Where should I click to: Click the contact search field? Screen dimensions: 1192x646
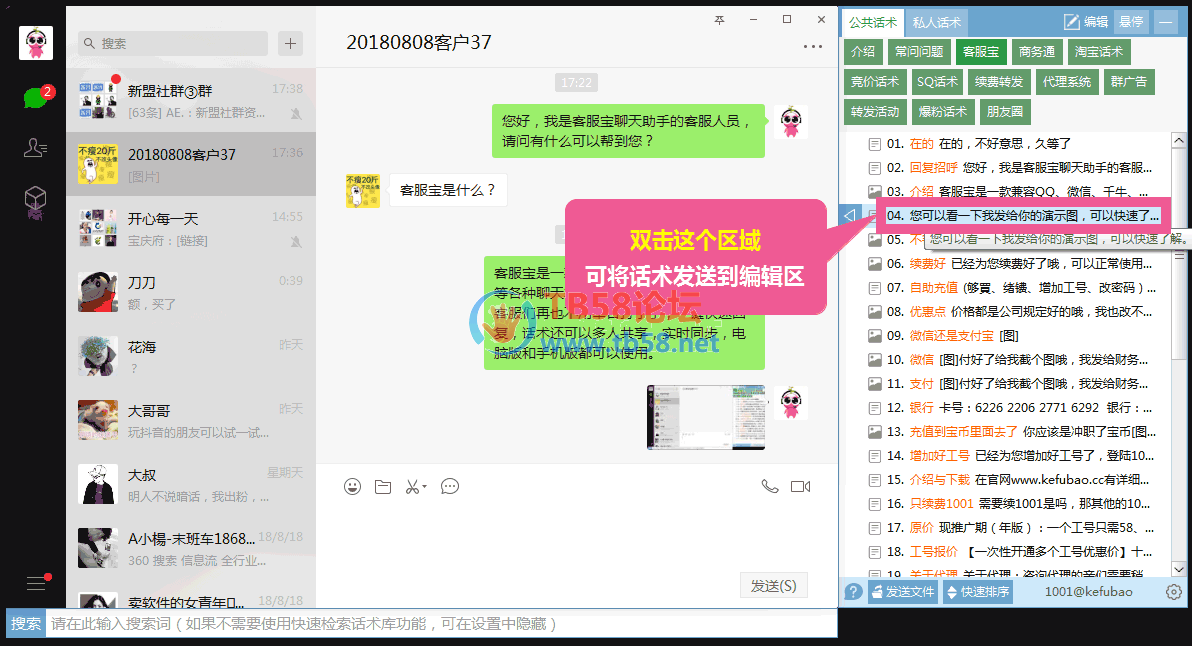click(173, 43)
